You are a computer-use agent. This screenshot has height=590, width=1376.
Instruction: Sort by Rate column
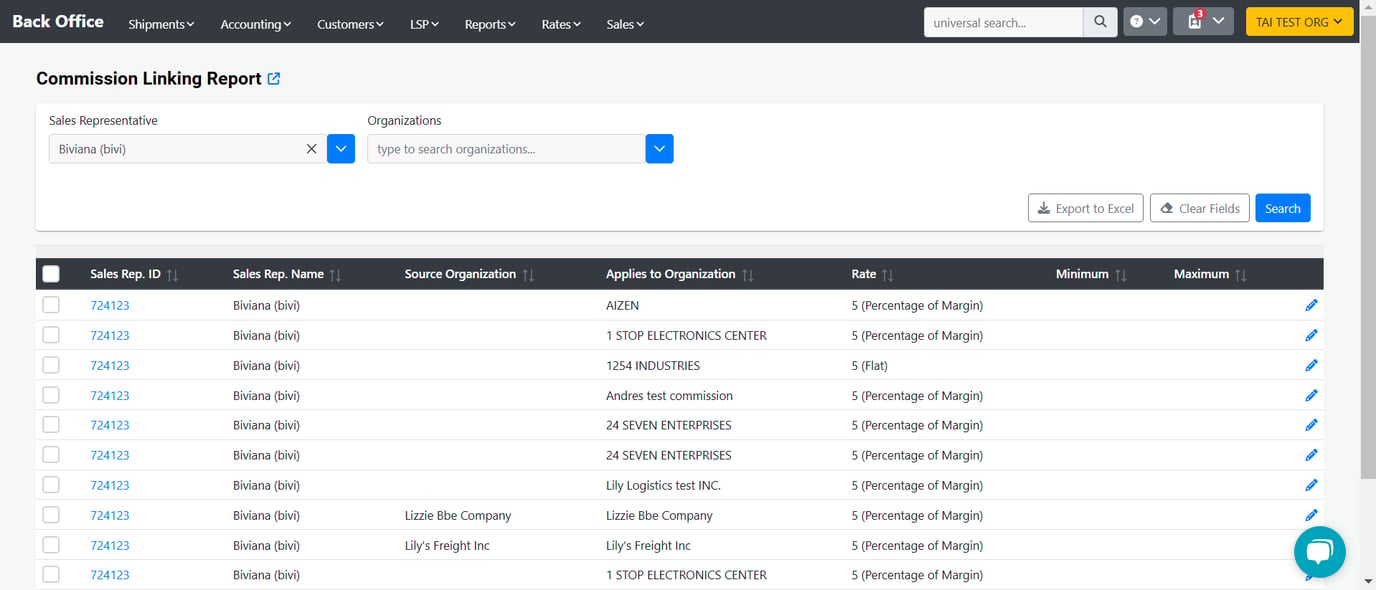point(888,275)
